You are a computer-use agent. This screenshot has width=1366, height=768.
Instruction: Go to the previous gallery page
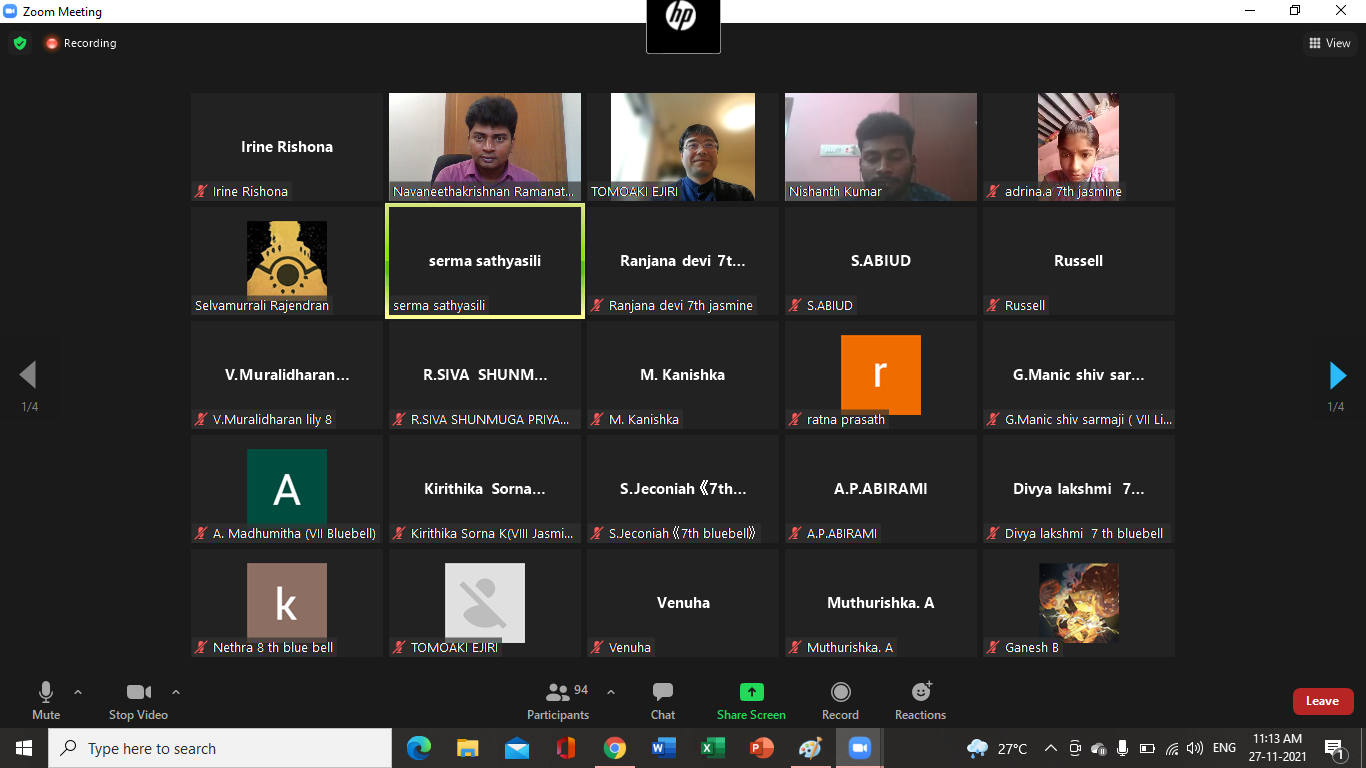tap(28, 375)
